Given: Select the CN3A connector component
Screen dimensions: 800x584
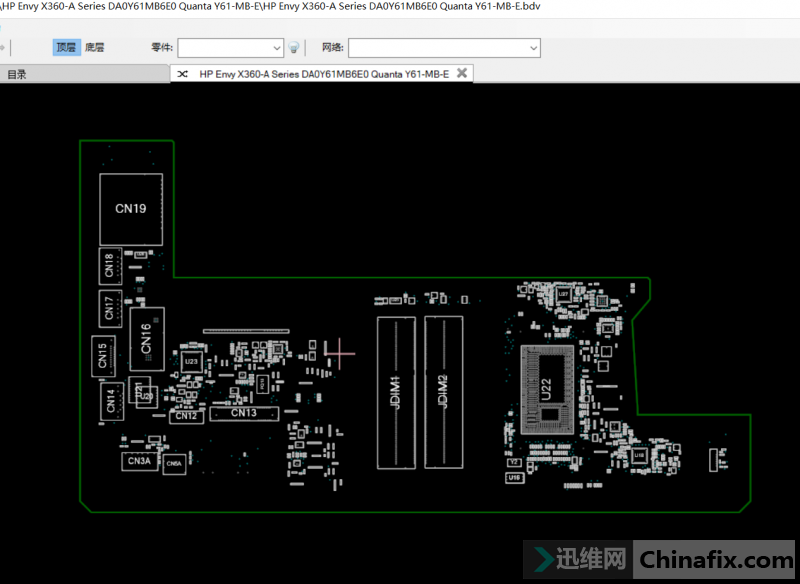Looking at the screenshot, I should (x=138, y=461).
